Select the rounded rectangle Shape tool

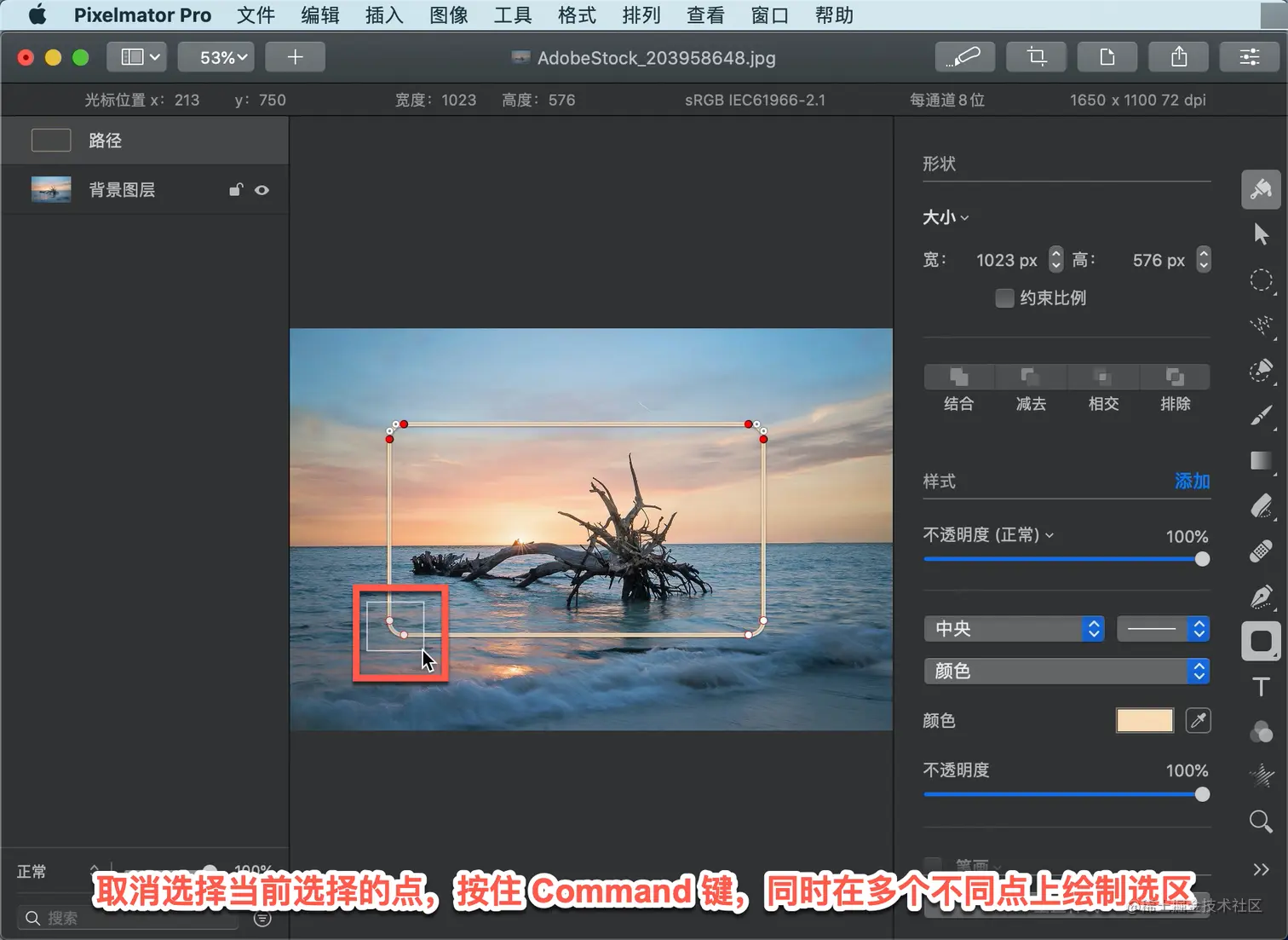point(1261,642)
